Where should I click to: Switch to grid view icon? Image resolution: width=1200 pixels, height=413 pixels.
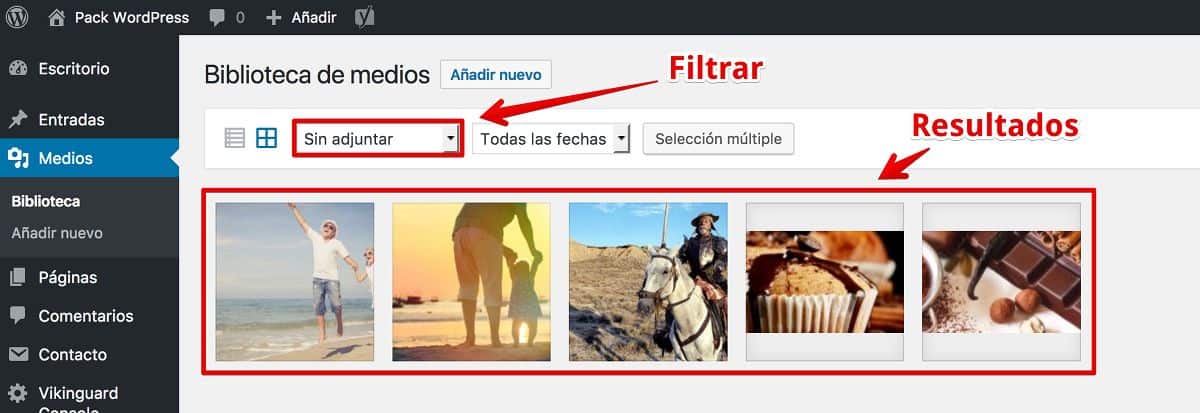pos(267,138)
